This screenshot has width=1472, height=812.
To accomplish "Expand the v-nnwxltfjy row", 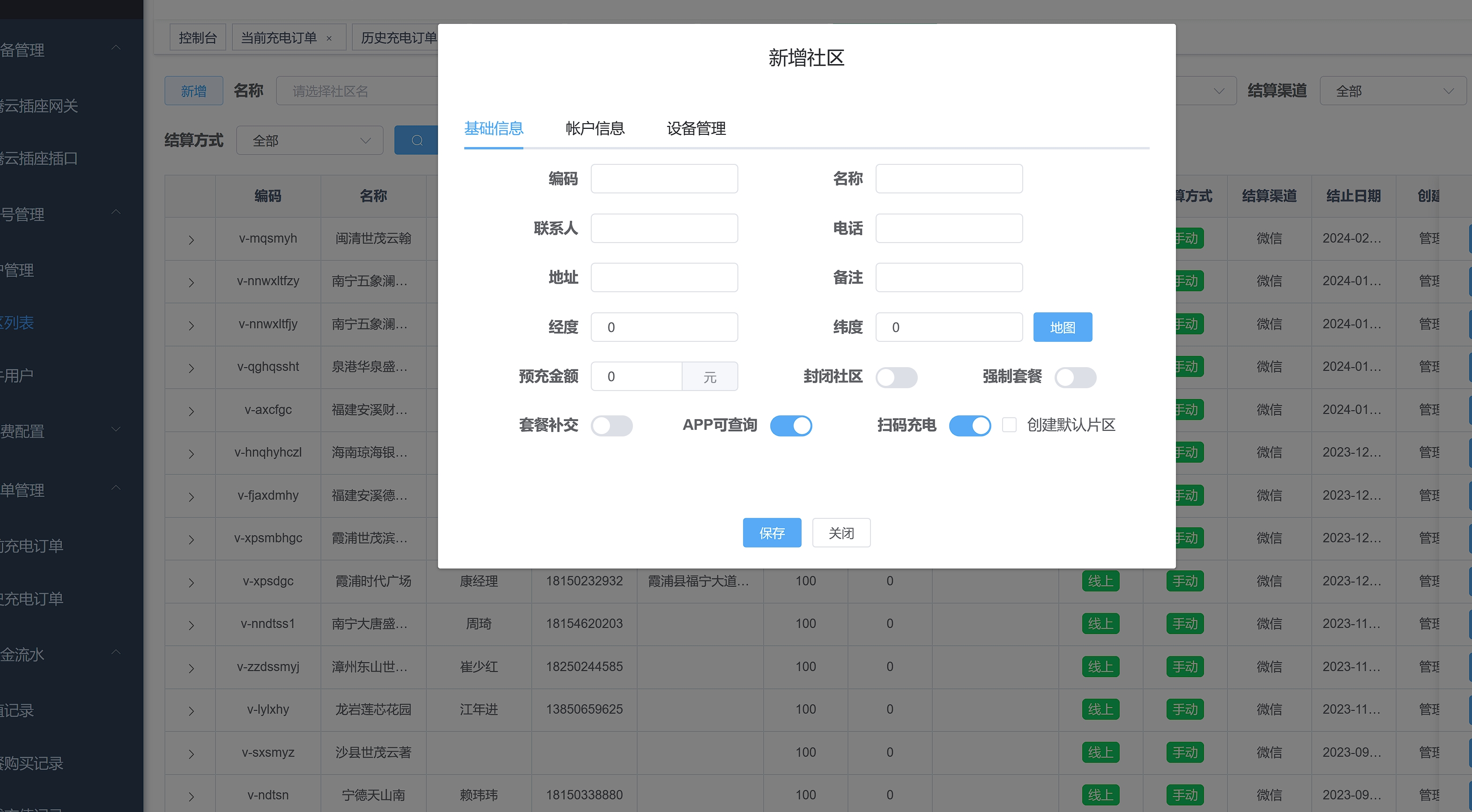I will pyautogui.click(x=191, y=325).
